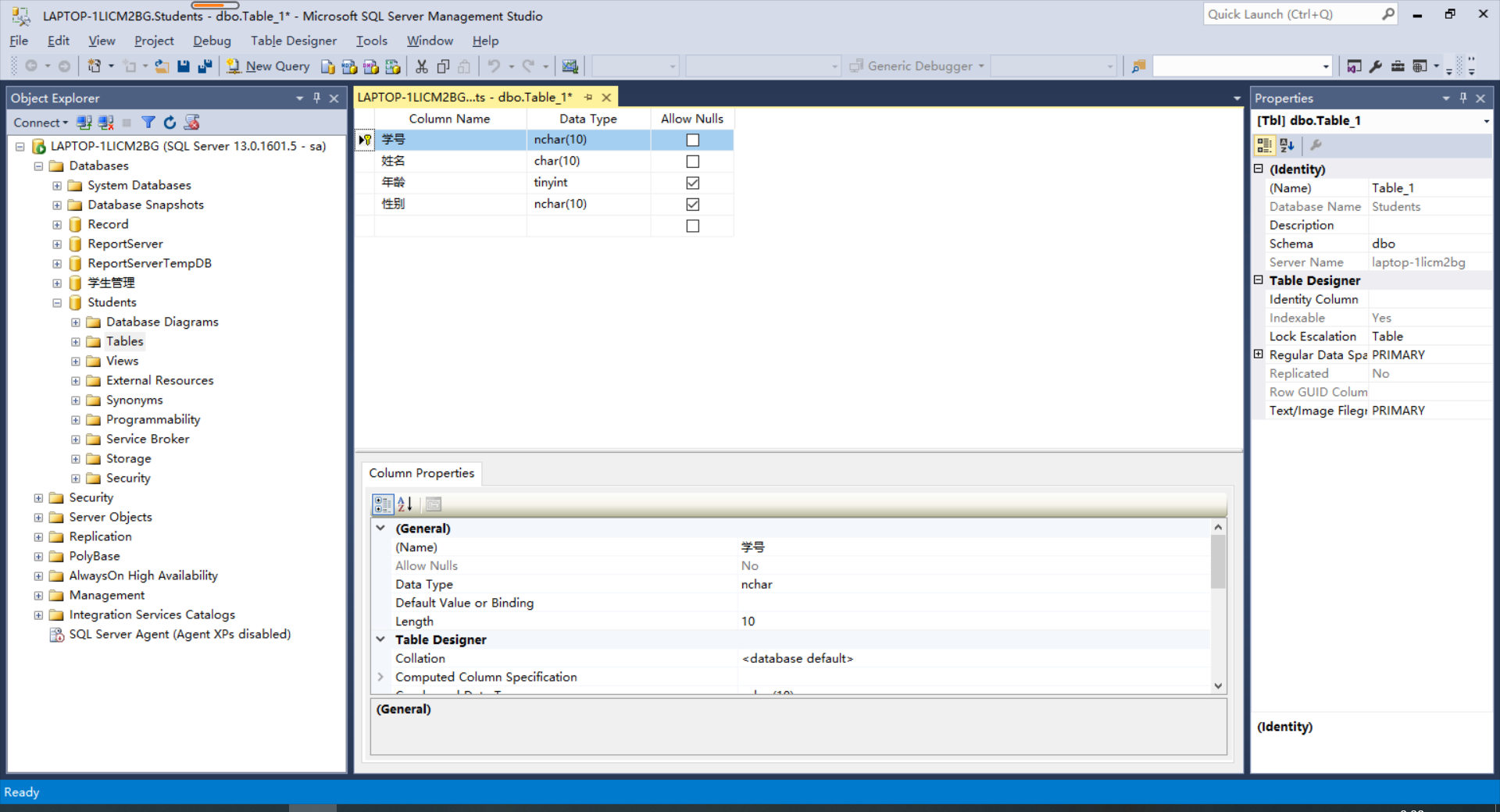Expand Computed Column Specification row
This screenshot has height=812, width=1500.
pyautogui.click(x=381, y=677)
